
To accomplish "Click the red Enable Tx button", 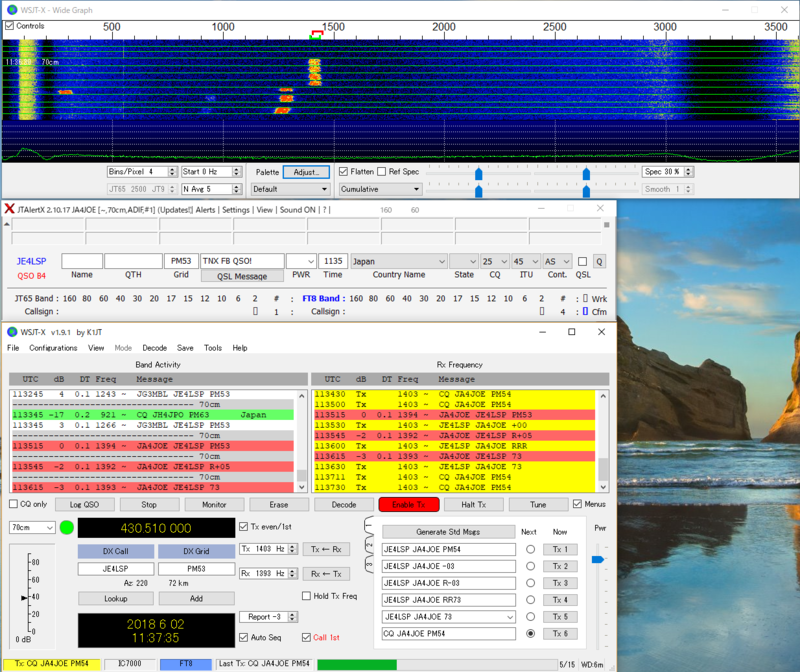I will point(408,505).
